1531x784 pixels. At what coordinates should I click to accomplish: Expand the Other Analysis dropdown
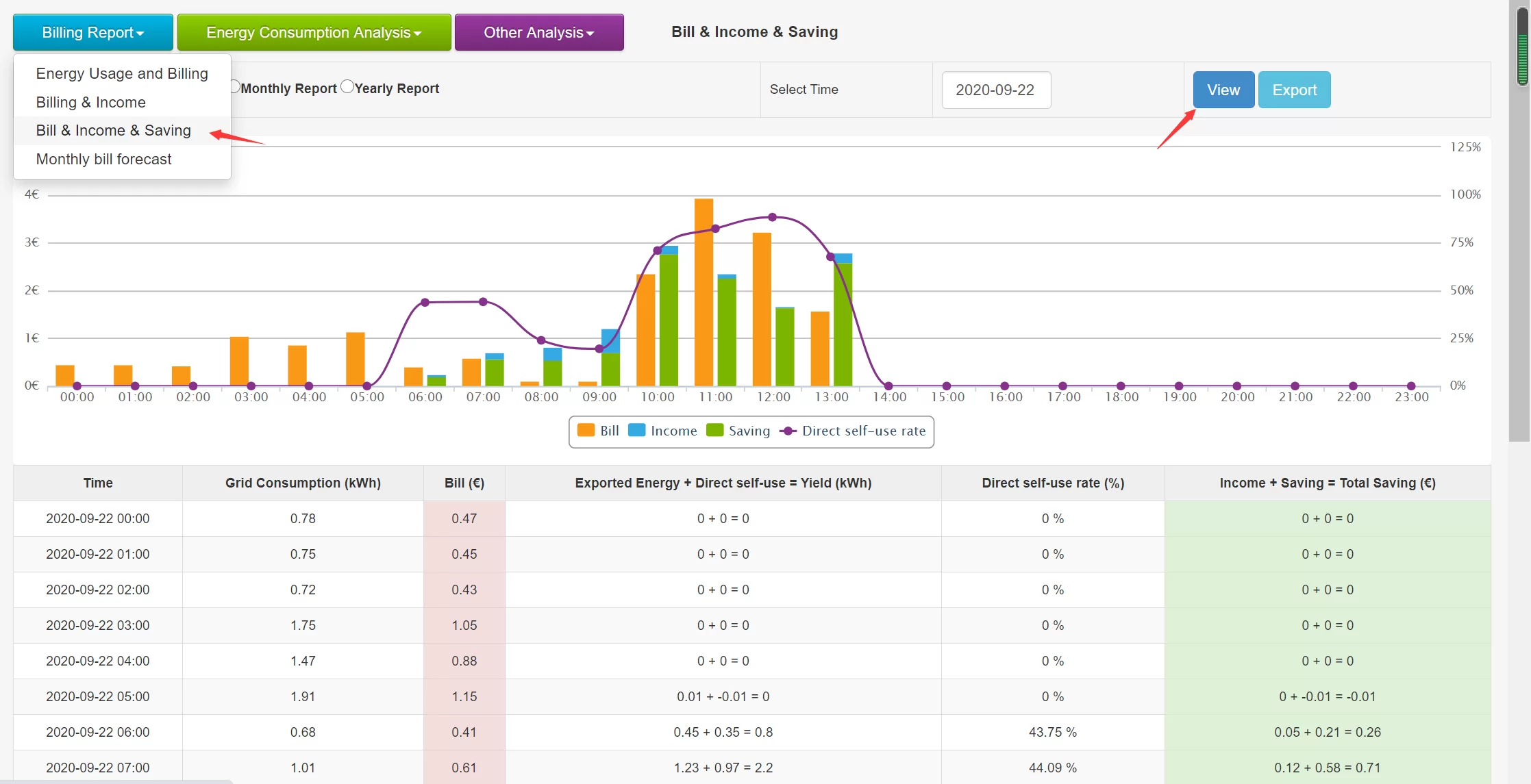point(539,32)
